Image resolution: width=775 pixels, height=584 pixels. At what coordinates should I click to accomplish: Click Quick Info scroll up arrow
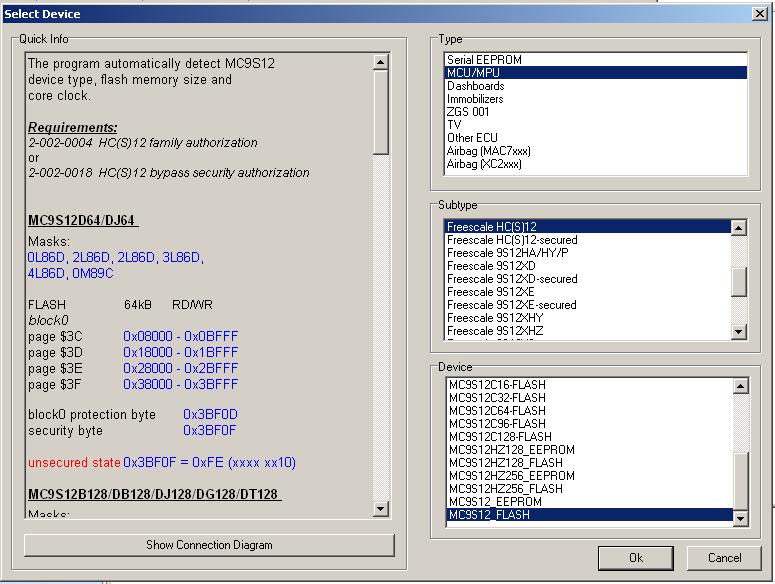point(381,62)
